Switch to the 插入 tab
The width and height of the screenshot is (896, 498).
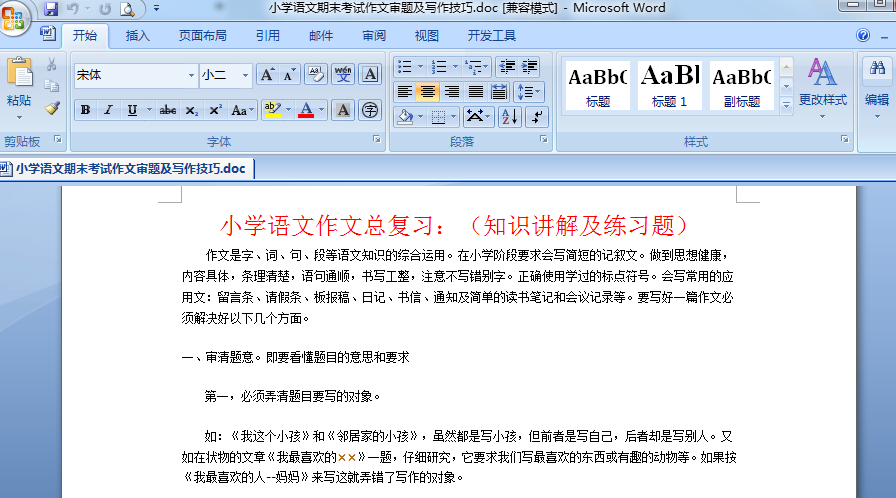pyautogui.click(x=137, y=35)
